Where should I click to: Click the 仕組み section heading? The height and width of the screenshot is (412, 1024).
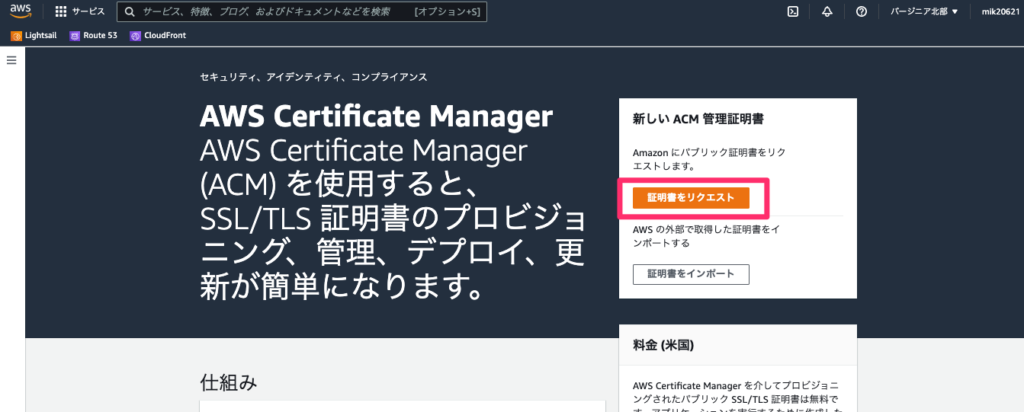click(229, 383)
